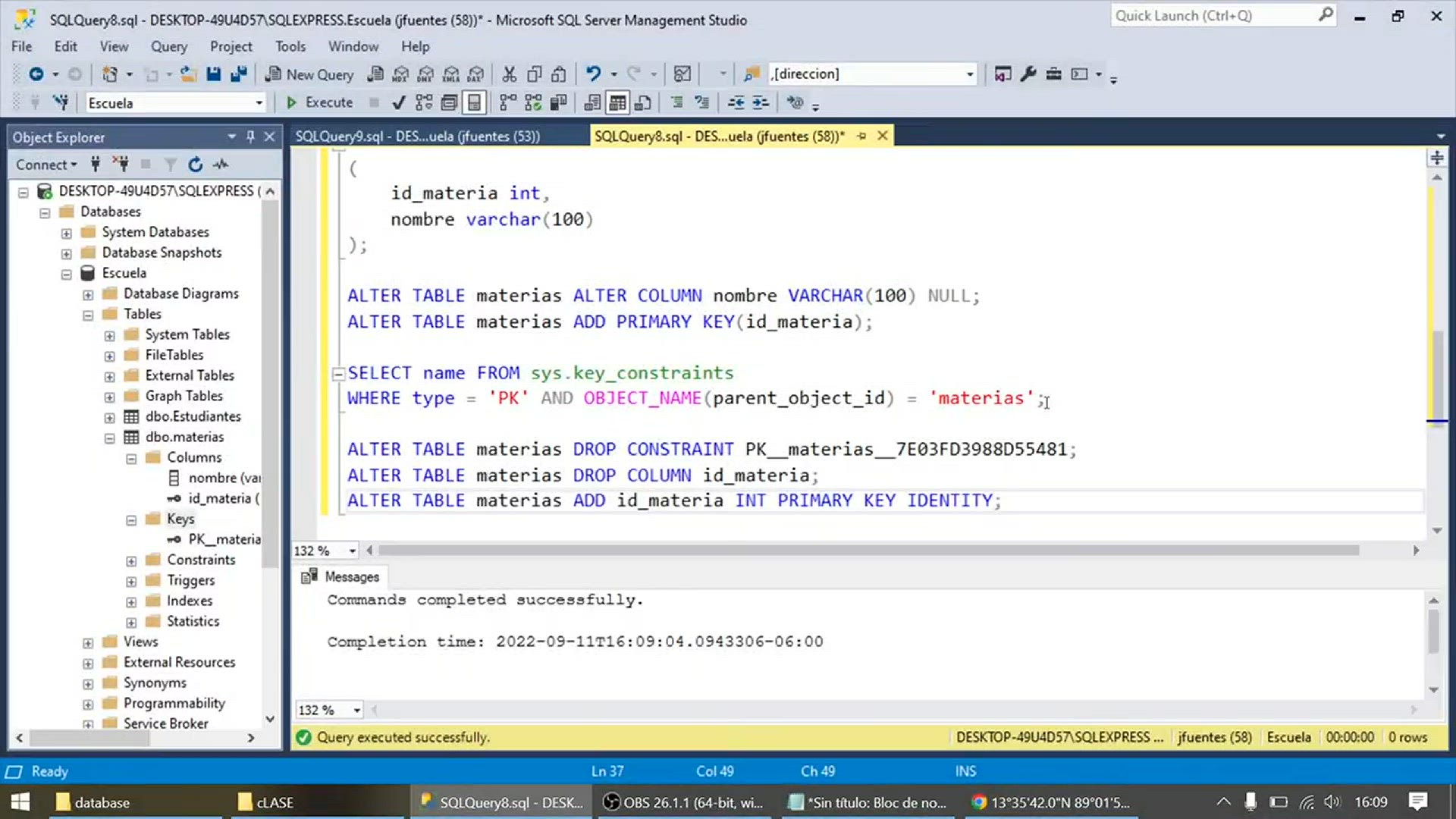Expand the Indexes folder node
The height and width of the screenshot is (819, 1456).
(131, 601)
